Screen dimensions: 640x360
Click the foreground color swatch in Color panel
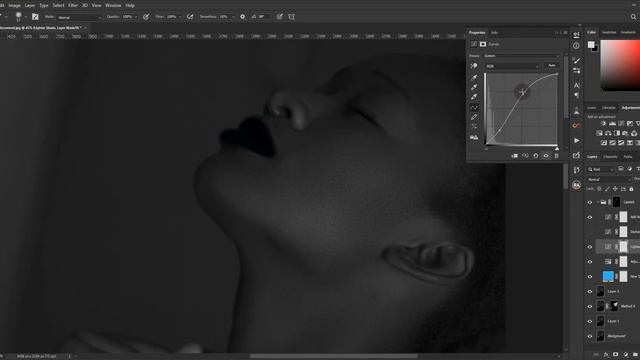coord(591,45)
